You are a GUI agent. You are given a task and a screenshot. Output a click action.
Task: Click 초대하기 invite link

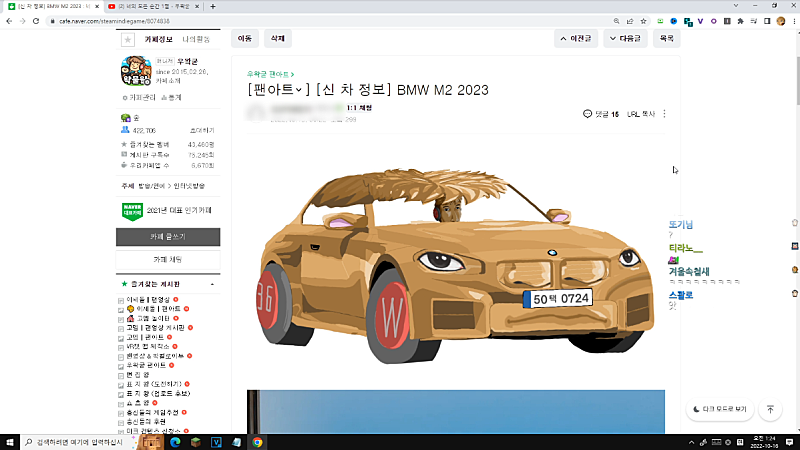202,131
